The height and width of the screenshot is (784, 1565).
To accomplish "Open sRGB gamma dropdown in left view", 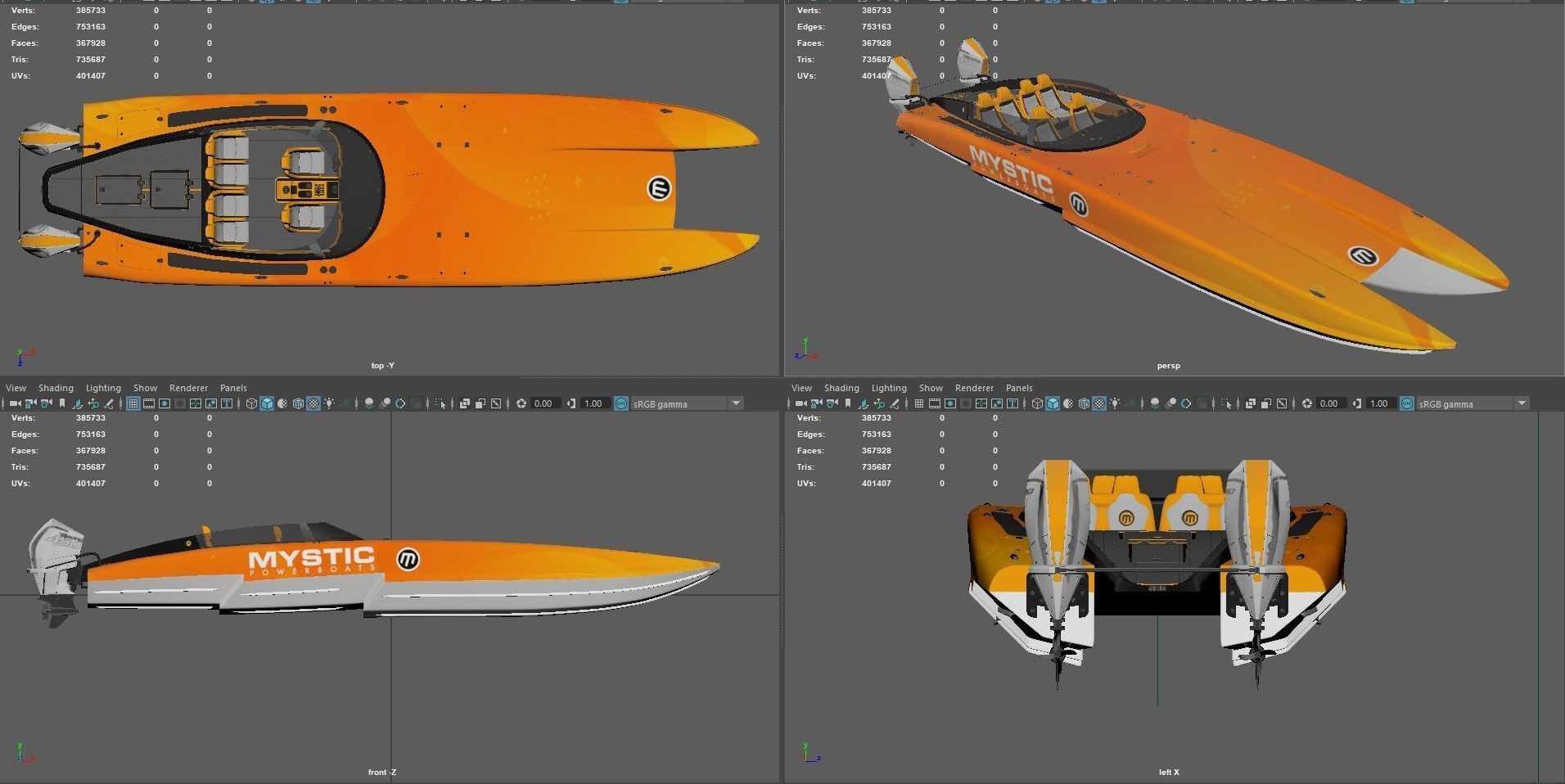I will point(1472,403).
